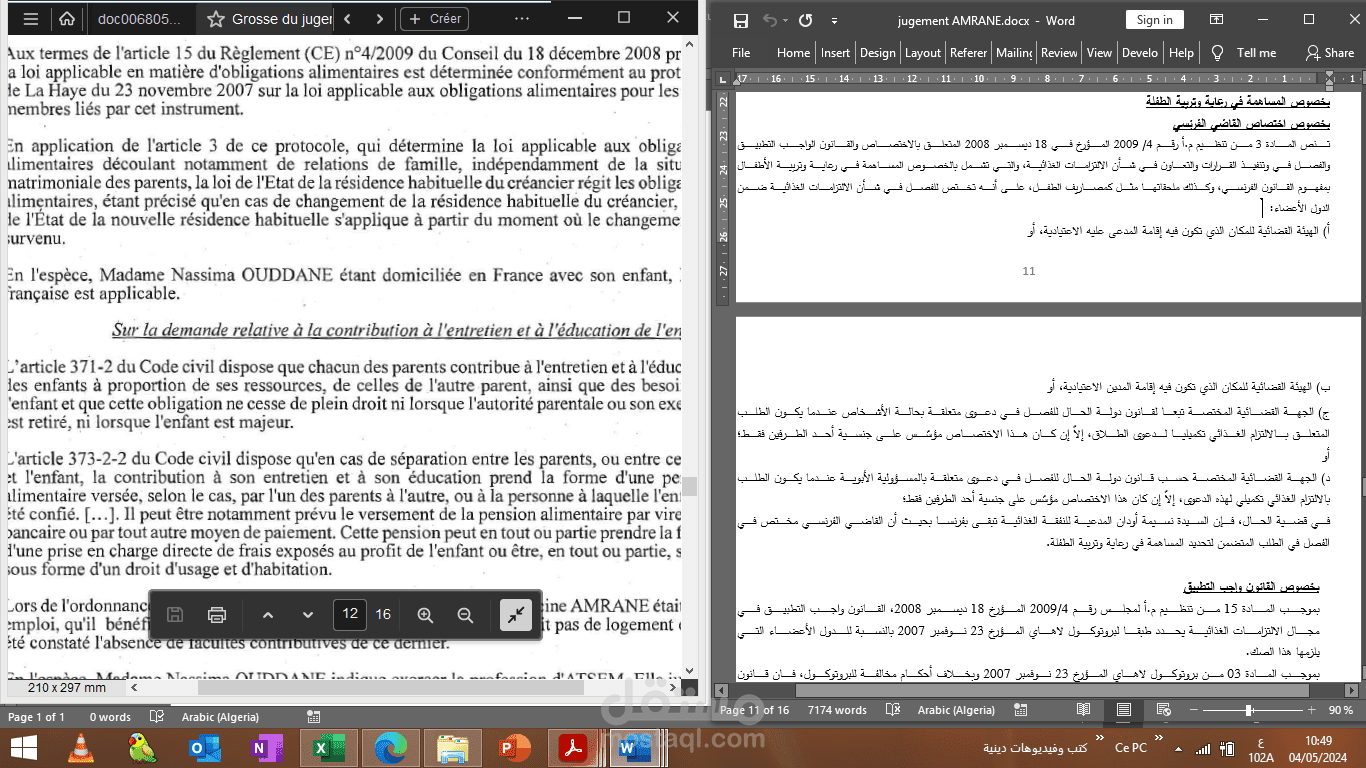Click the Créer button
1366x768 pixels.
(x=434, y=19)
